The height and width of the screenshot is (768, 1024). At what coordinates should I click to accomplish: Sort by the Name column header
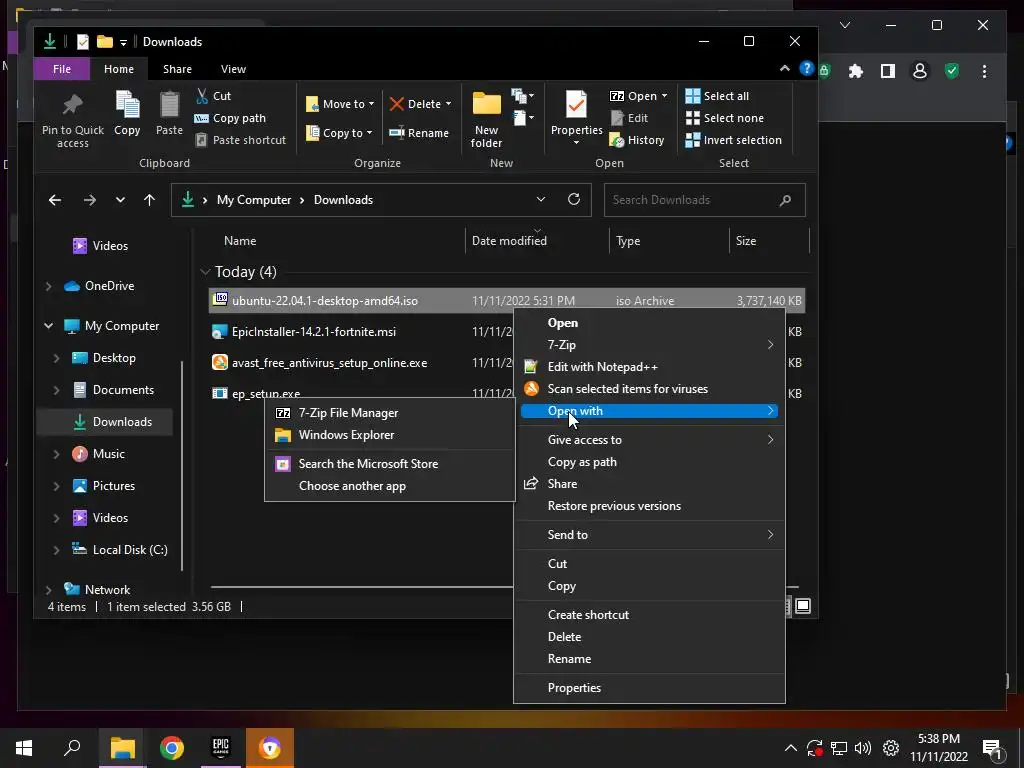(x=240, y=241)
